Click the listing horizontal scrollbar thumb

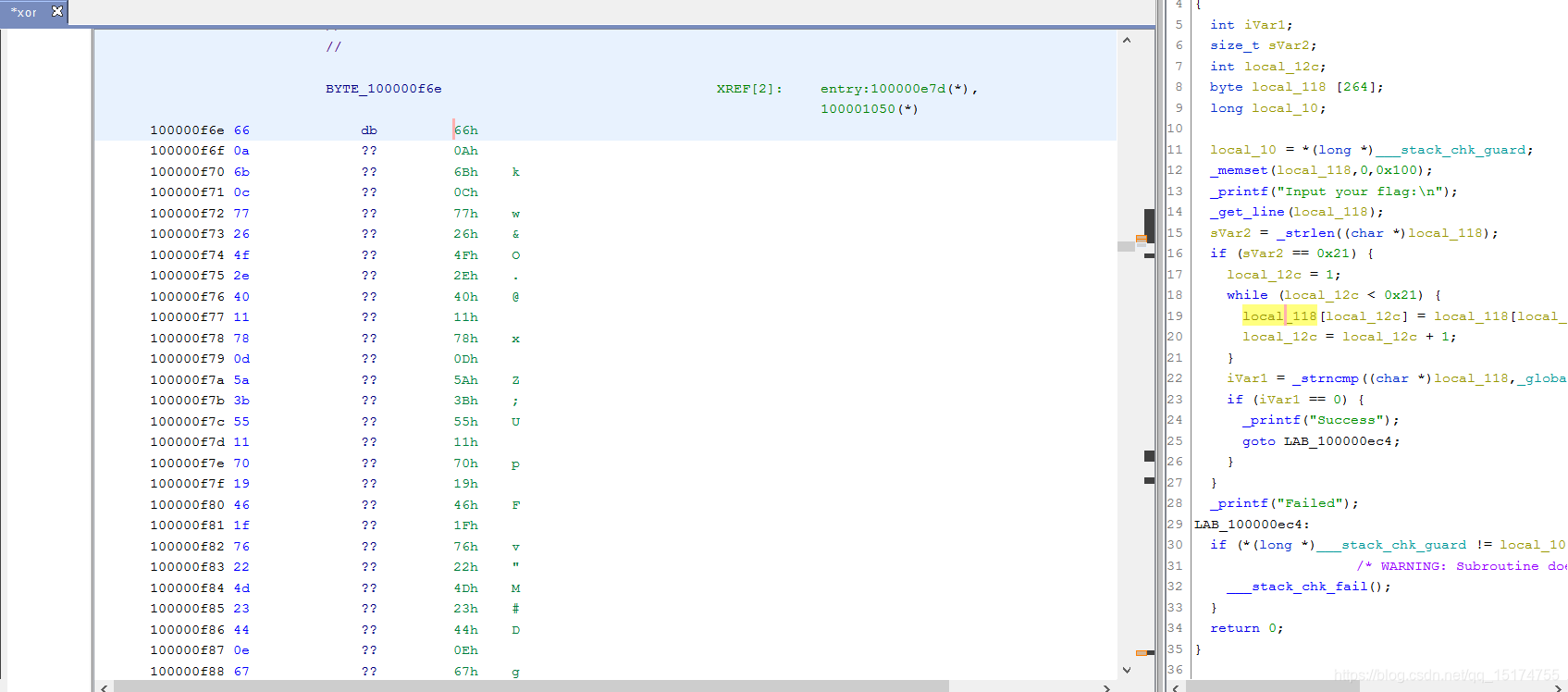click(x=530, y=687)
